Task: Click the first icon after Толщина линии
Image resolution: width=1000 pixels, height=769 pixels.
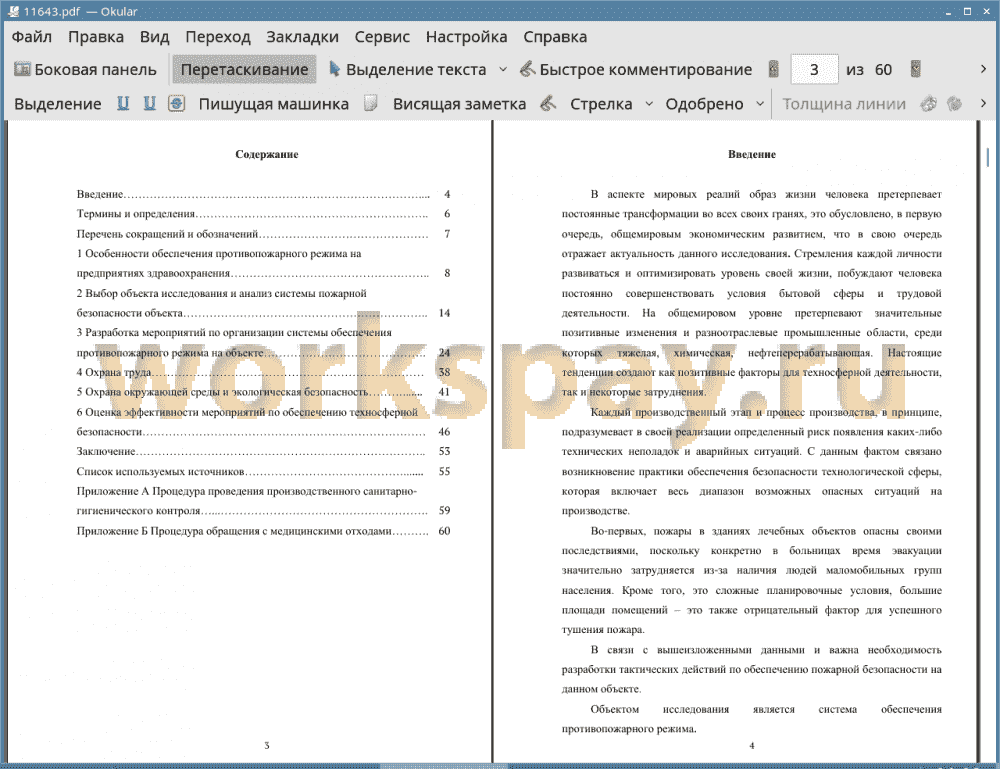Action: (x=929, y=103)
